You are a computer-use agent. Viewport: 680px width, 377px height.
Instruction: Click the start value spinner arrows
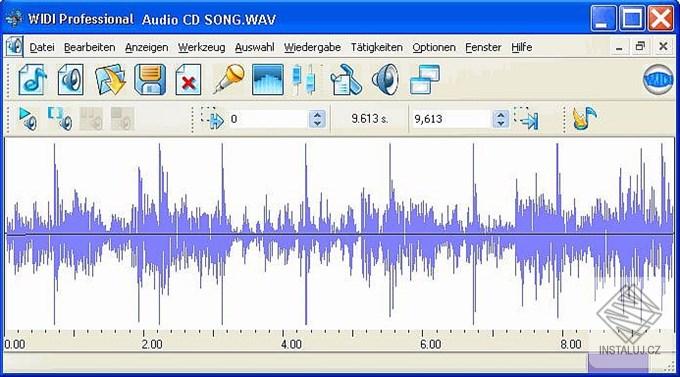coord(317,119)
